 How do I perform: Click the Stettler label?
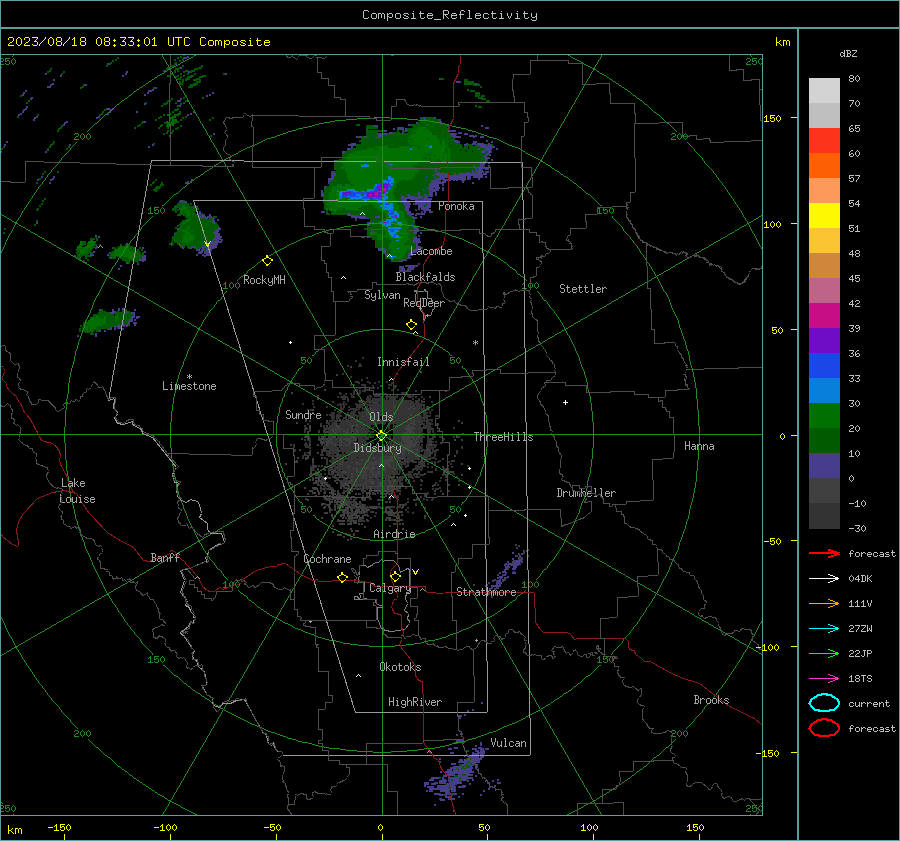tap(583, 289)
